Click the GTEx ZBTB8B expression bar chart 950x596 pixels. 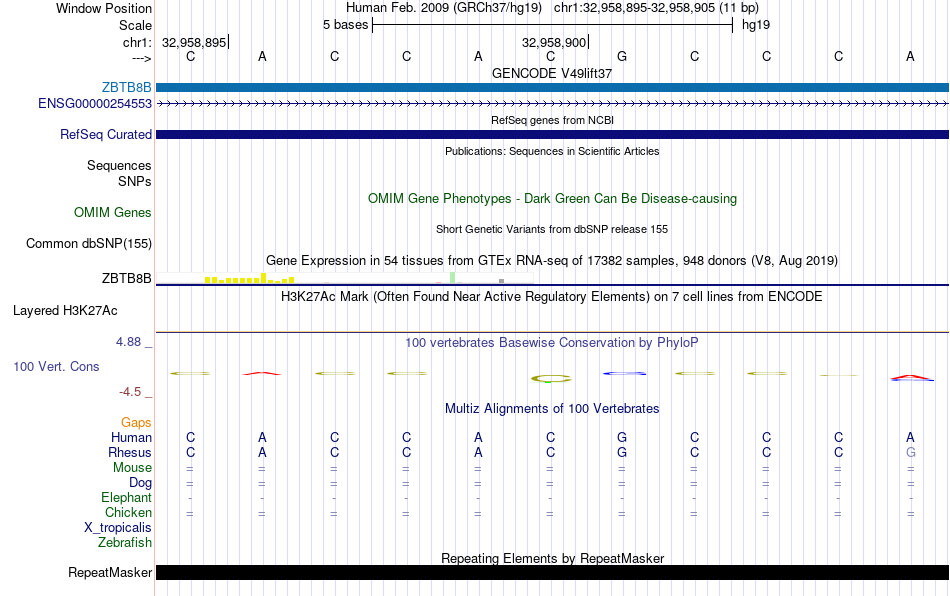click(344, 279)
